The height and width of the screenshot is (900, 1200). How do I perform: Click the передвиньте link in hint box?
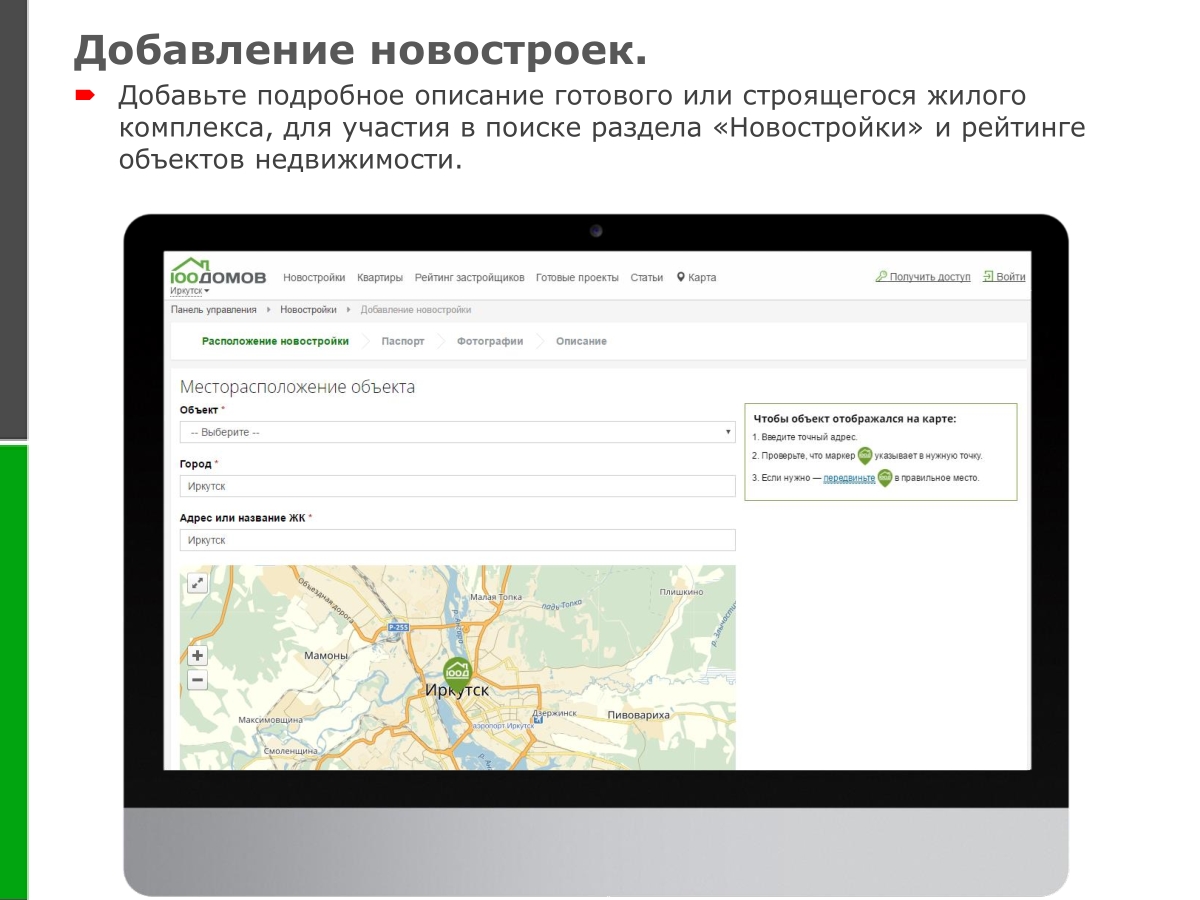point(849,478)
